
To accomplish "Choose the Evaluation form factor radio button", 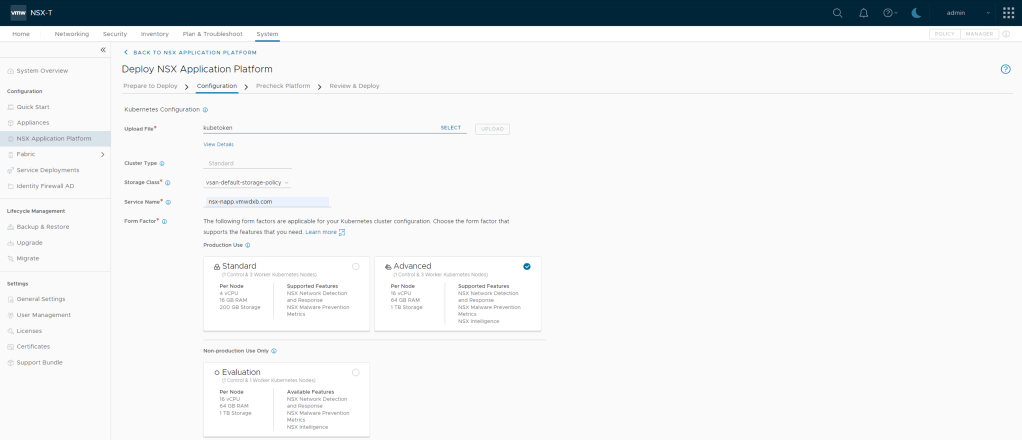I will tap(356, 372).
